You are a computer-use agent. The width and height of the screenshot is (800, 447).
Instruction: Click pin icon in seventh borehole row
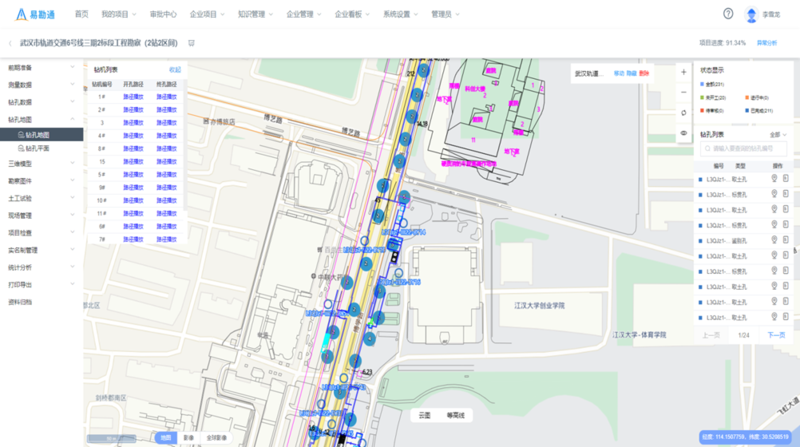tap(774, 270)
